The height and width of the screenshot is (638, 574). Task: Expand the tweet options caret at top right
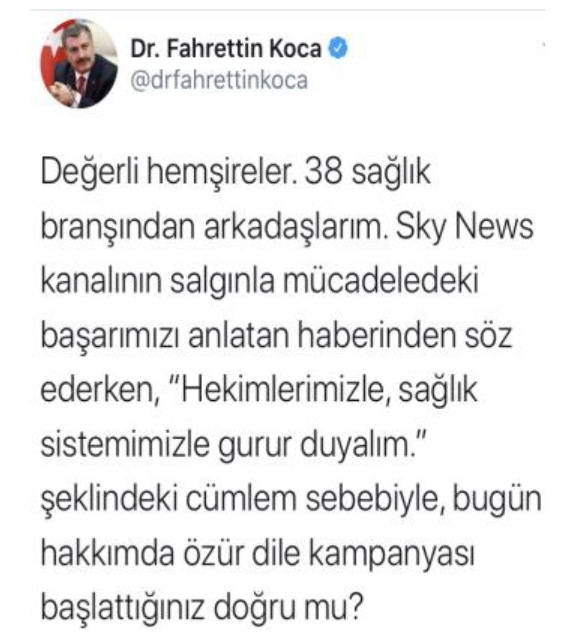tap(543, 43)
